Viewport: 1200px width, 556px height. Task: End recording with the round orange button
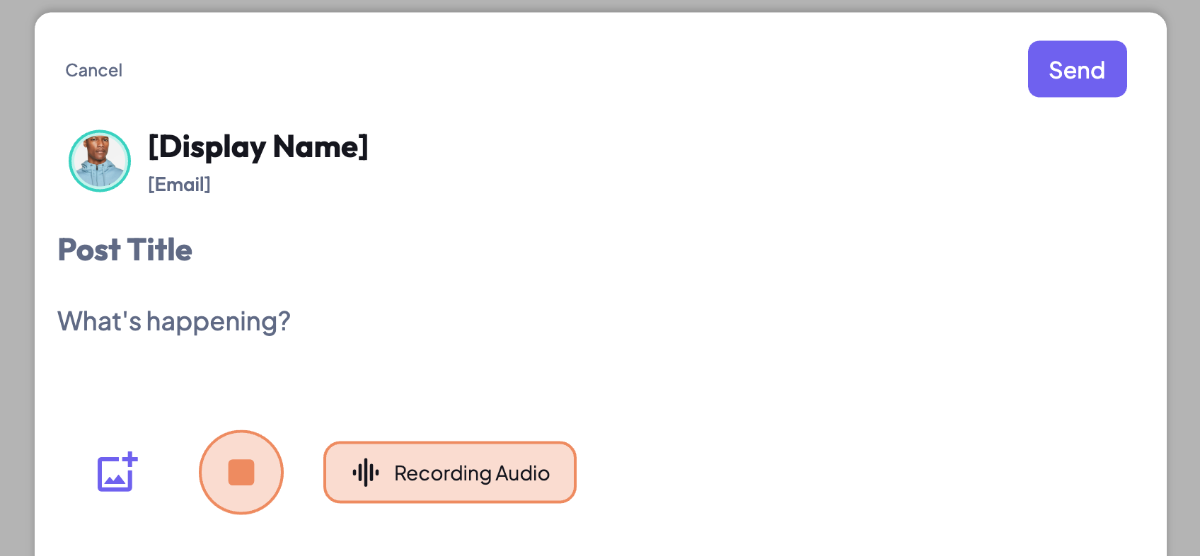(241, 472)
